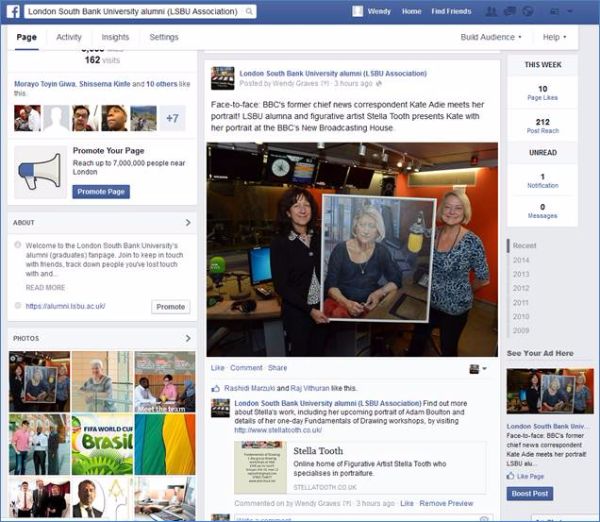
Task: Click the 3 hours ago post timestamp
Action: click(353, 83)
